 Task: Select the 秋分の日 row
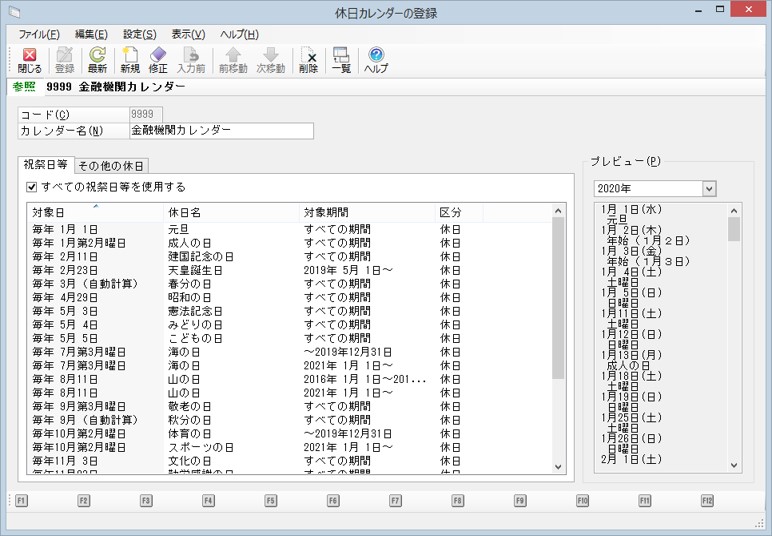(x=289, y=420)
